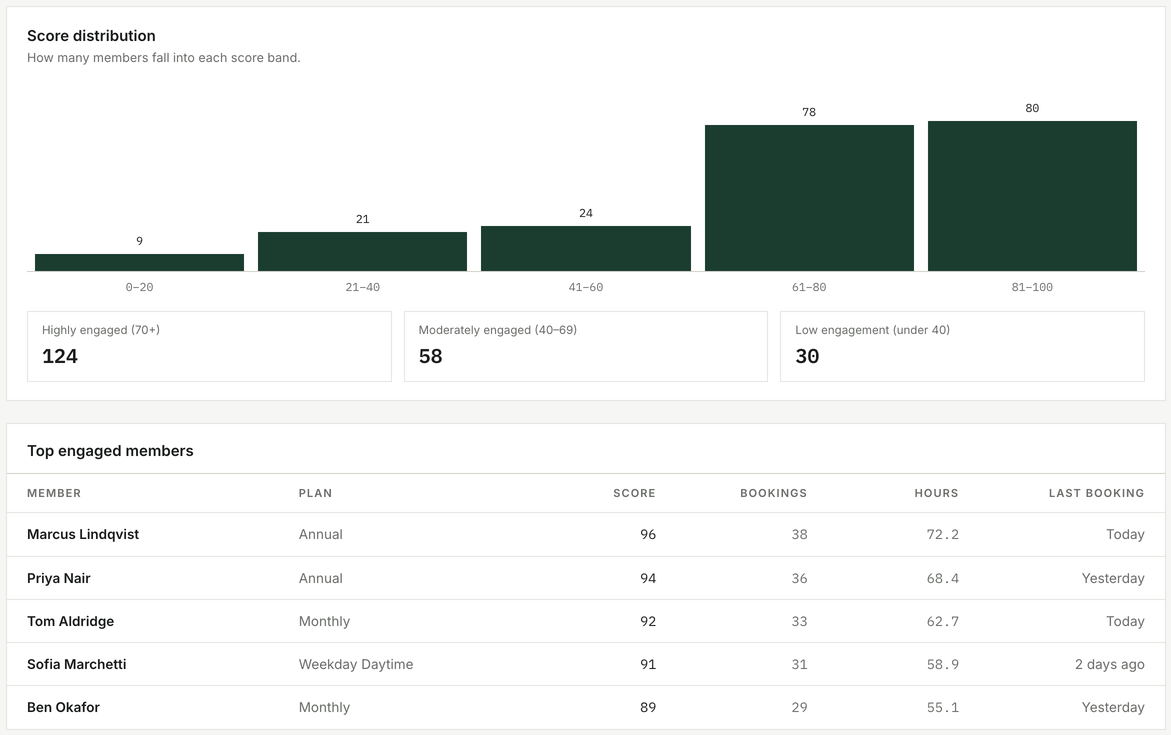This screenshot has height=735, width=1171.
Task: Click the 41–60 score band bar
Action: pos(586,249)
